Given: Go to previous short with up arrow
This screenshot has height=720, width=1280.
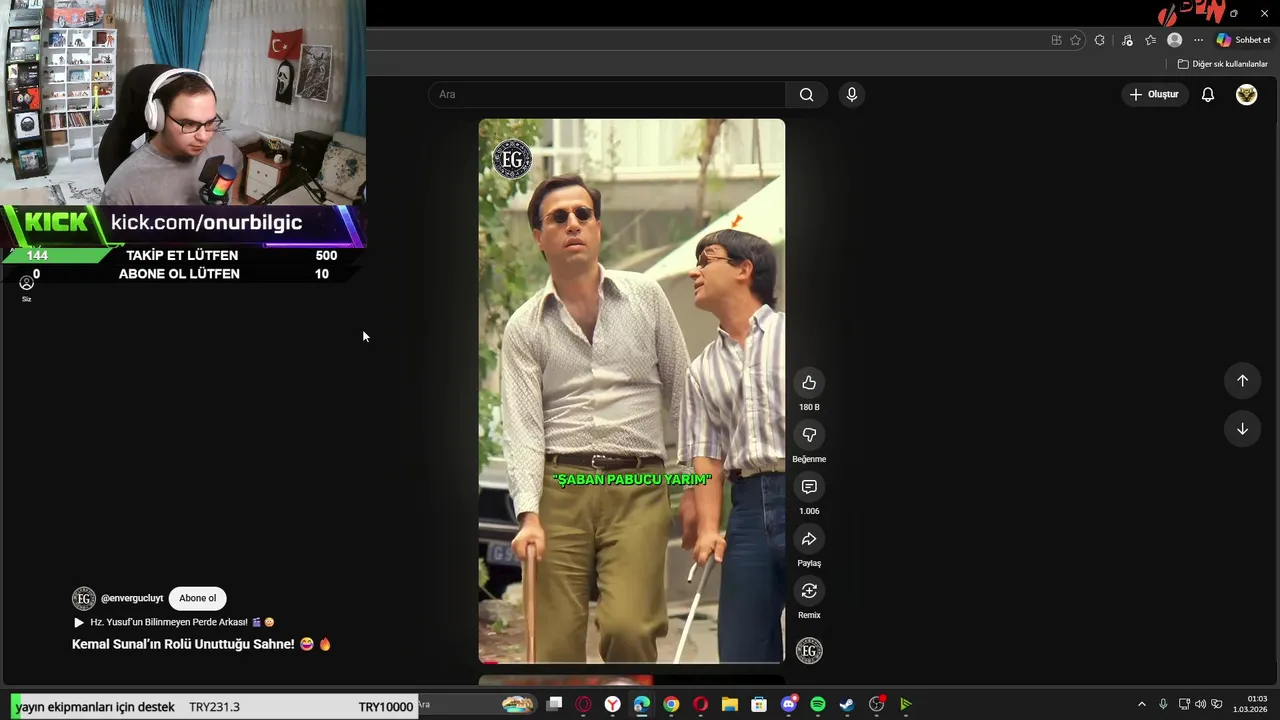Looking at the screenshot, I should (x=1242, y=381).
